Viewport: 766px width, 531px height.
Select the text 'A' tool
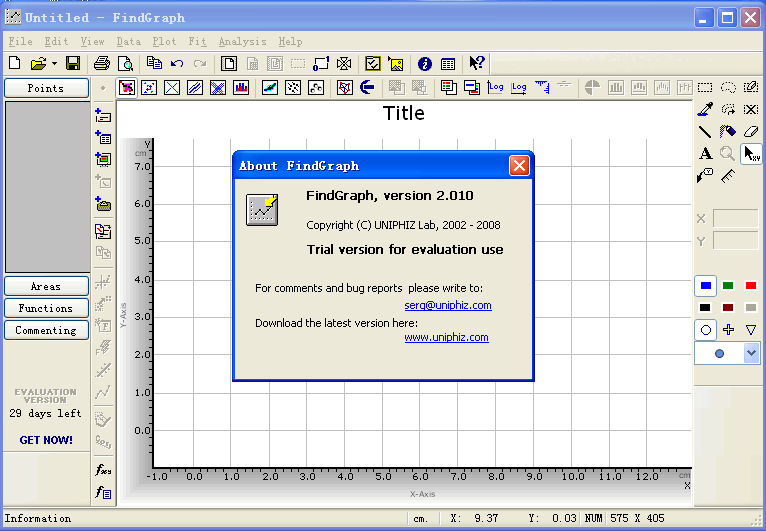(705, 153)
